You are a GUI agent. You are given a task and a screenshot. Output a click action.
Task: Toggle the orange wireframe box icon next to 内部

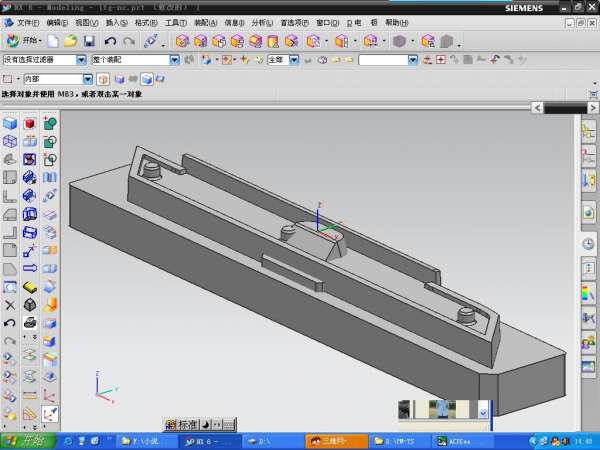[103, 79]
